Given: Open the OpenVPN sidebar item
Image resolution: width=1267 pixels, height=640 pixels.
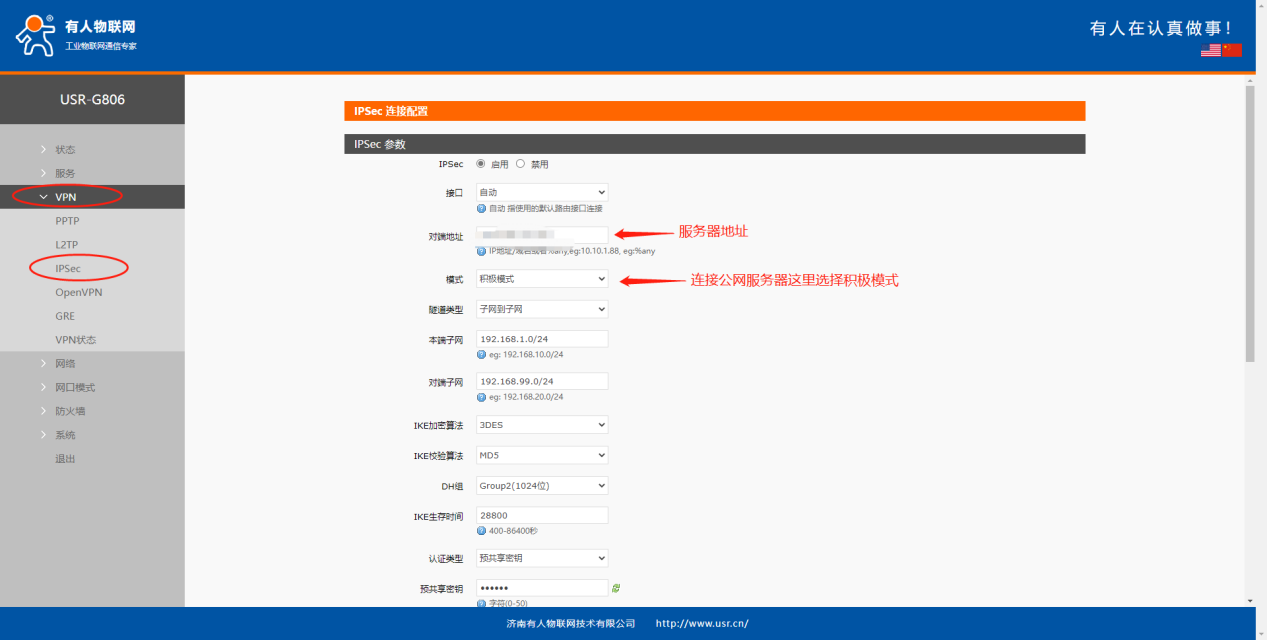Looking at the screenshot, I should [78, 292].
